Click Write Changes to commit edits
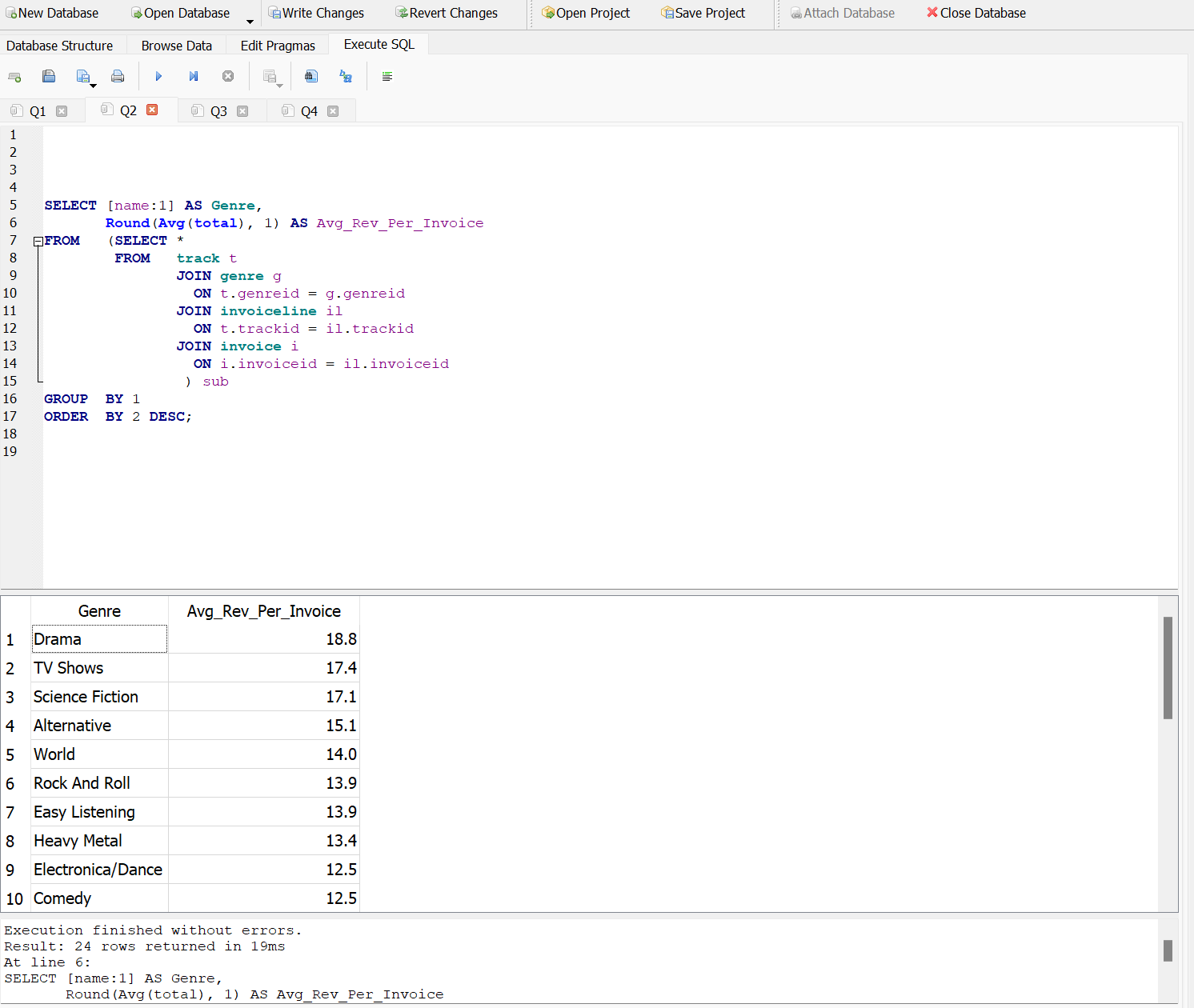This screenshot has width=1194, height=1008. 315,13
